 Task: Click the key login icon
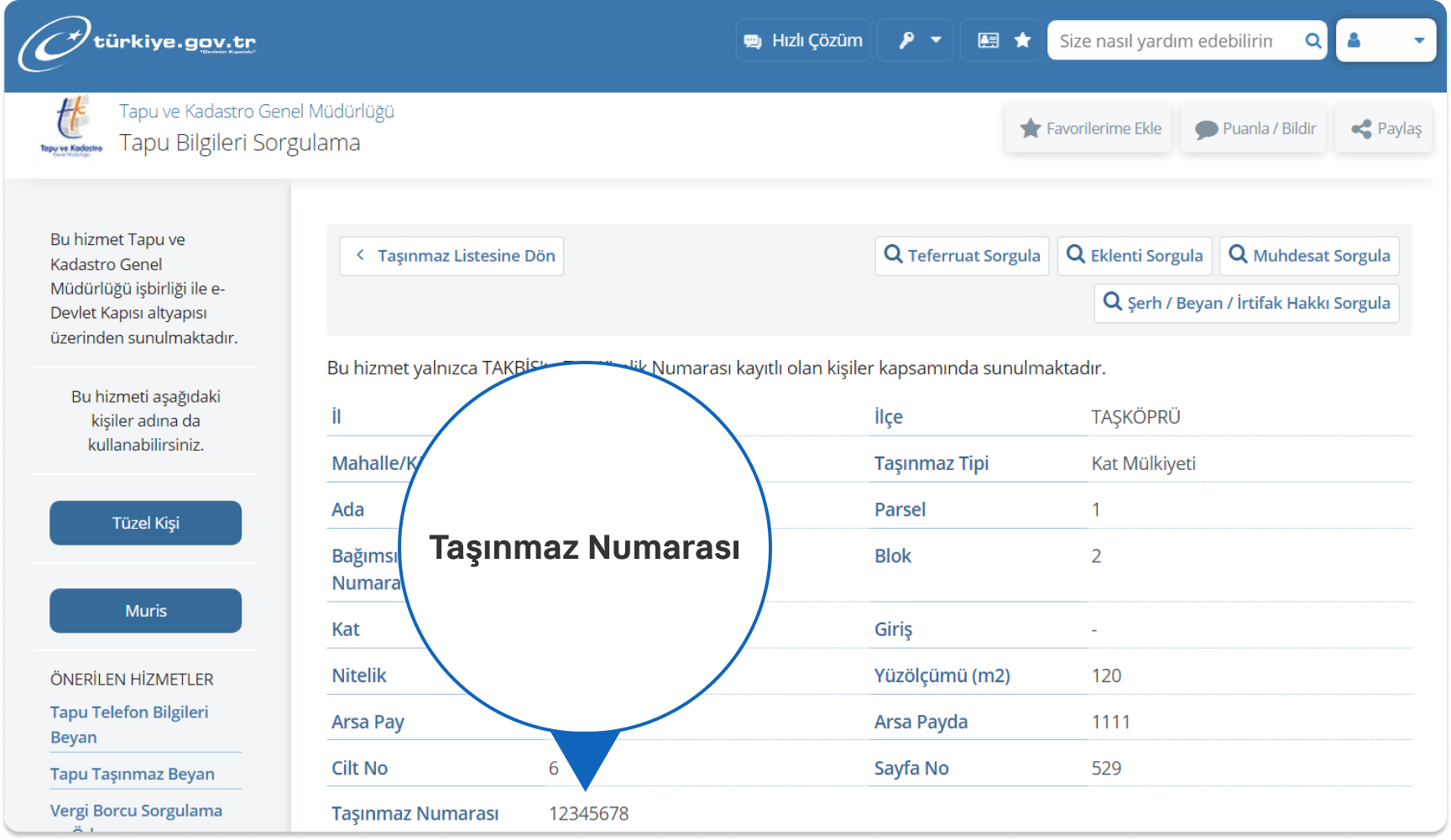click(x=906, y=40)
